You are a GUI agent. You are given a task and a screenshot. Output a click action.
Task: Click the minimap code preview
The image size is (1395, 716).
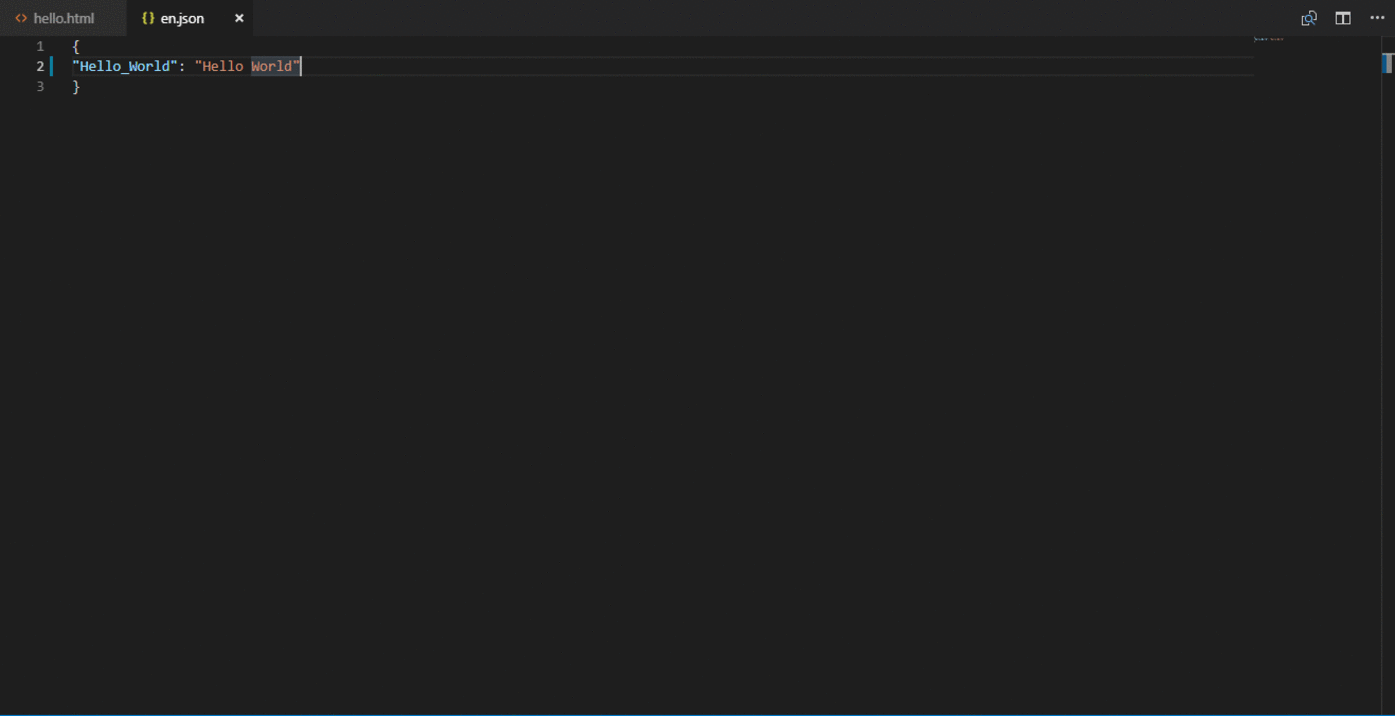pos(1268,39)
